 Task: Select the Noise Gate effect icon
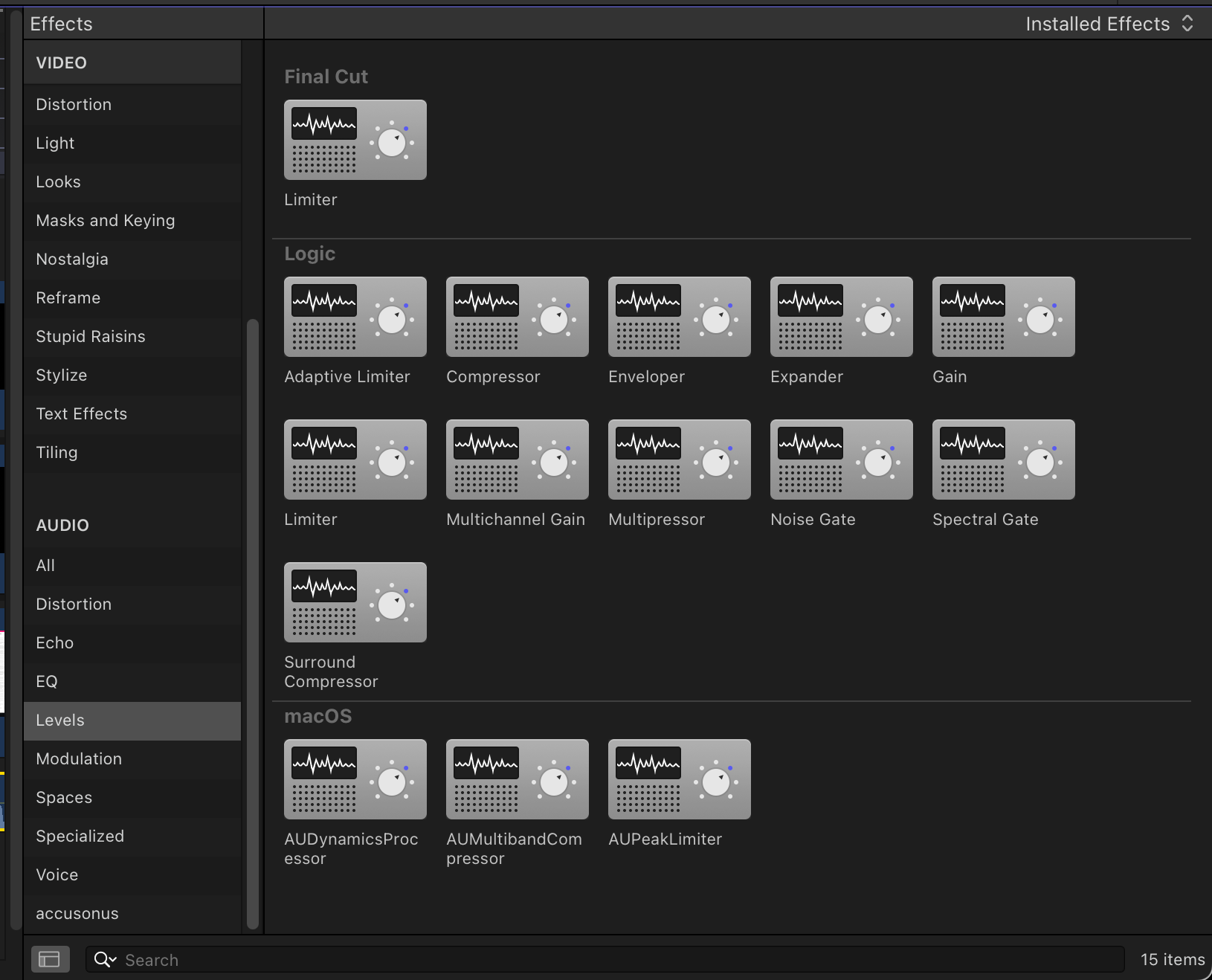point(842,460)
